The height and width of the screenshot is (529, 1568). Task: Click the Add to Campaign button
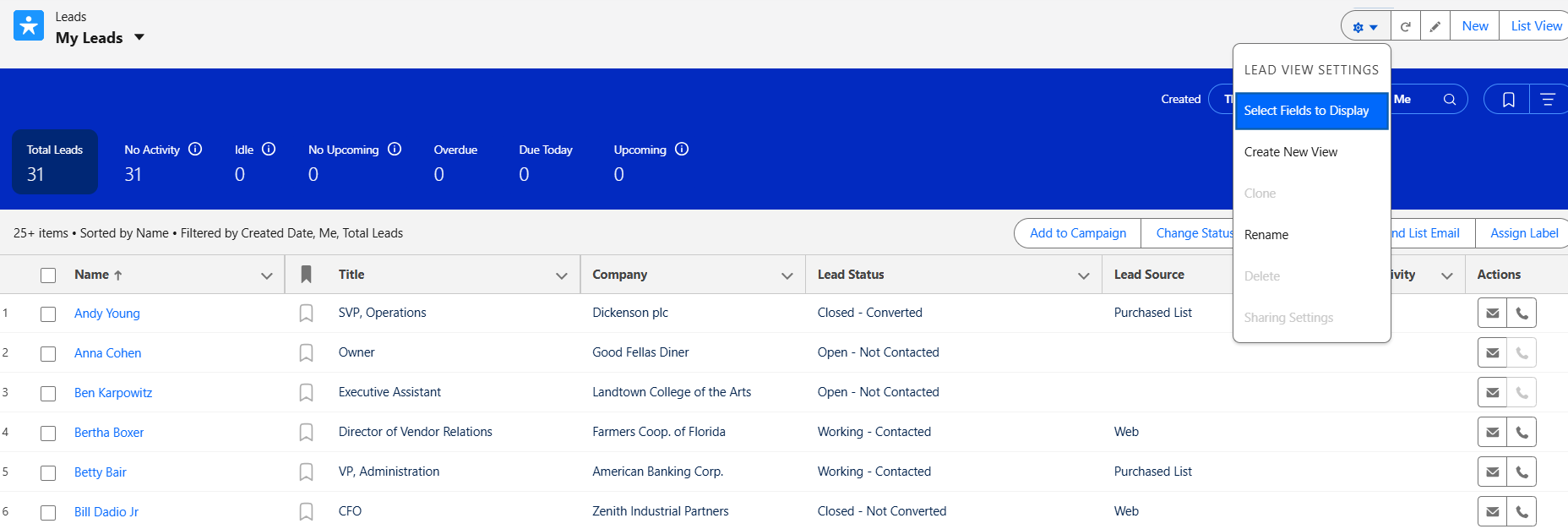pos(1078,233)
